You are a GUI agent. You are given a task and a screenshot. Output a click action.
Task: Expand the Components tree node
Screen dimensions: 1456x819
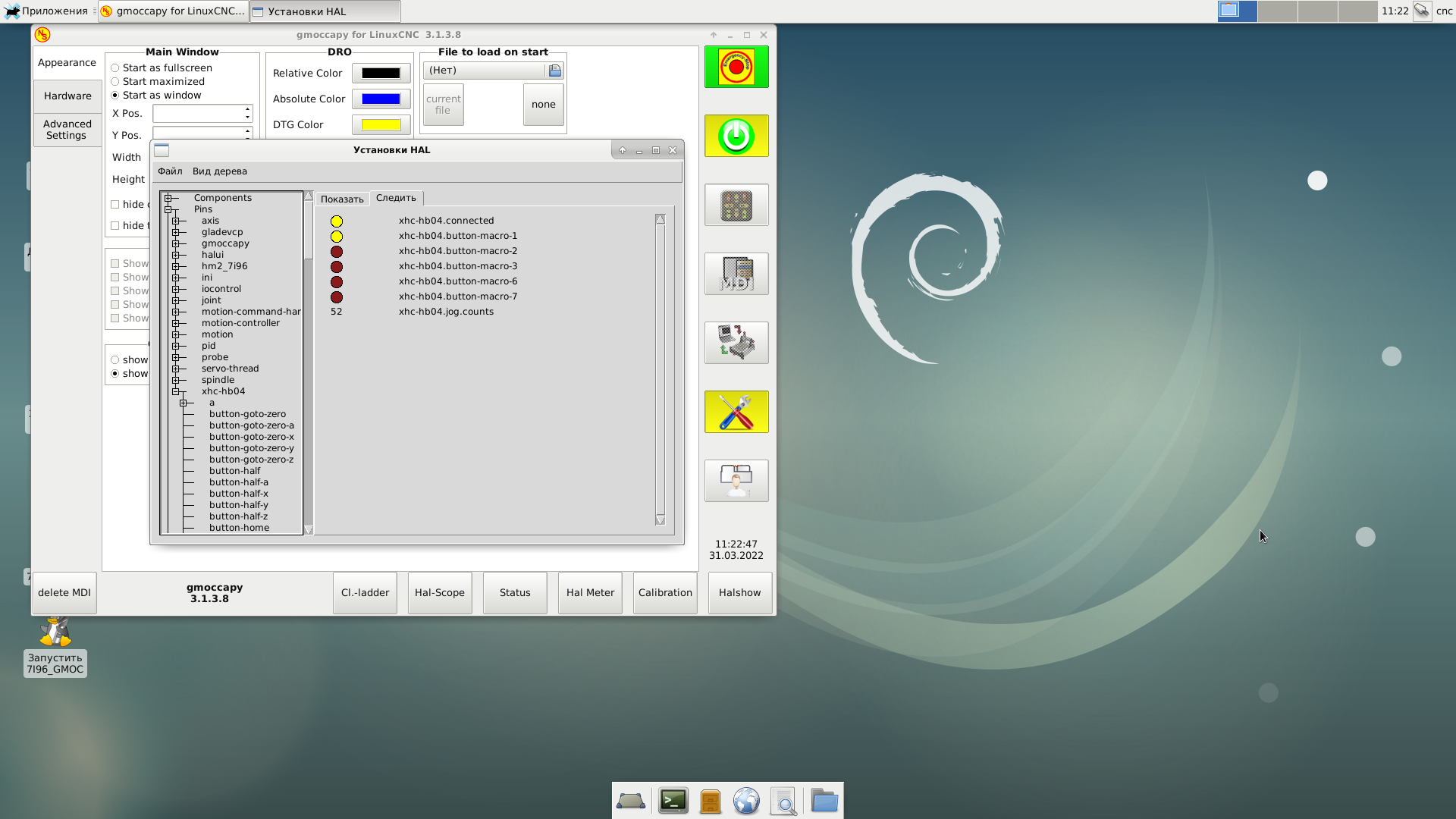(x=168, y=199)
